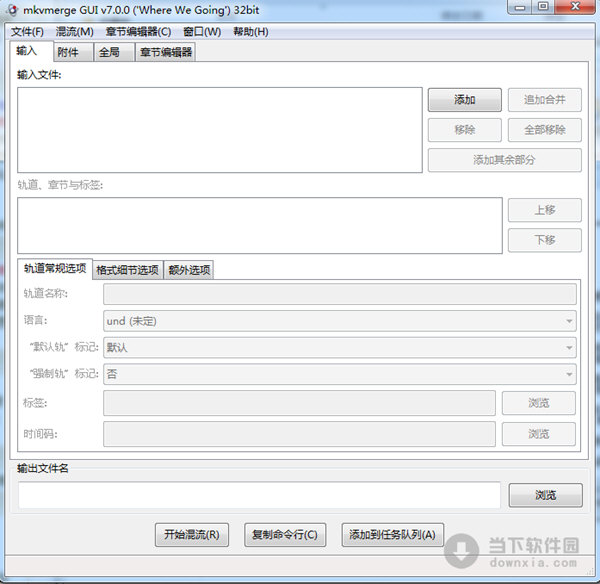Switch to the 附件 tab
The height and width of the screenshot is (584, 600).
pos(73,52)
